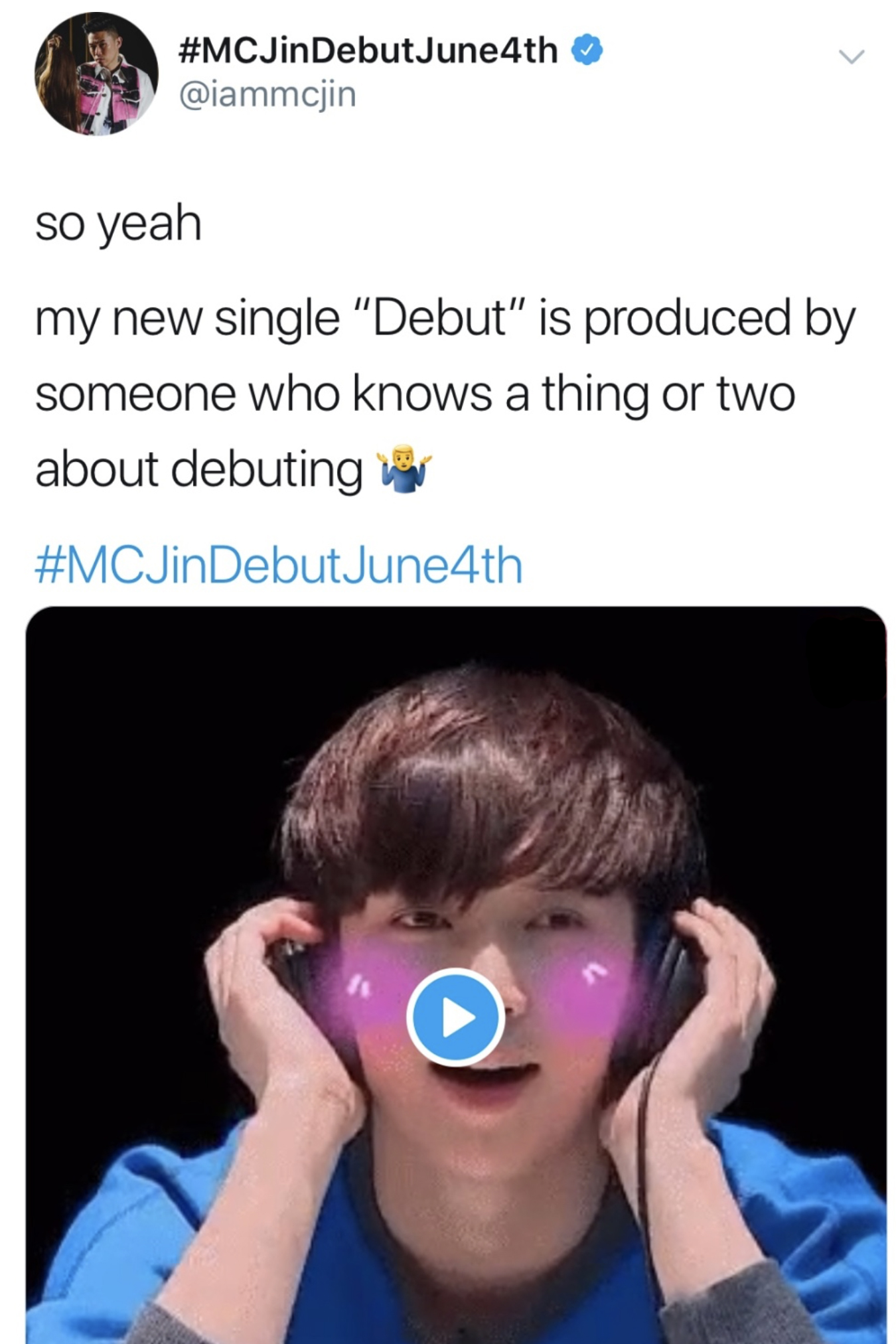Image resolution: width=896 pixels, height=1344 pixels.
Task: Click the "so yeah" text line
Action: (118, 224)
